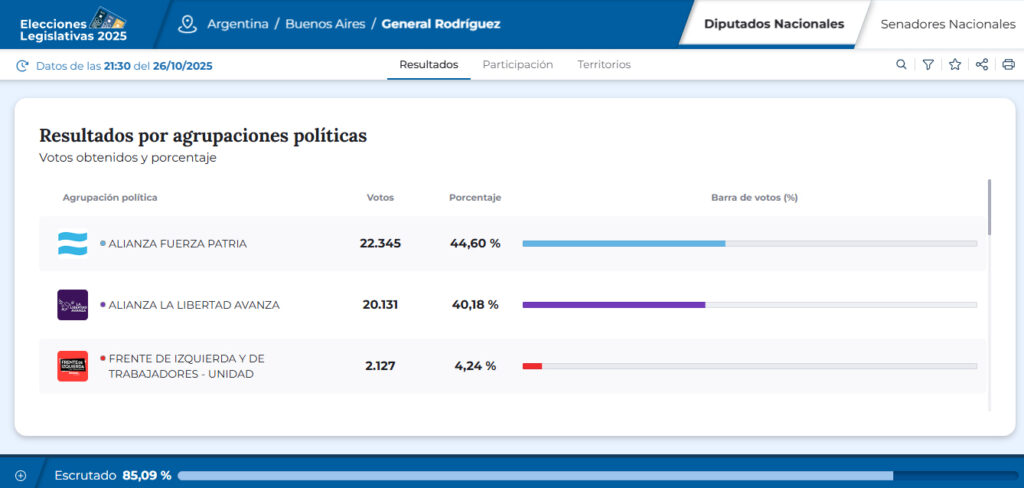
Task: Click the General Rodríguez breadcrumb
Action: pyautogui.click(x=441, y=24)
